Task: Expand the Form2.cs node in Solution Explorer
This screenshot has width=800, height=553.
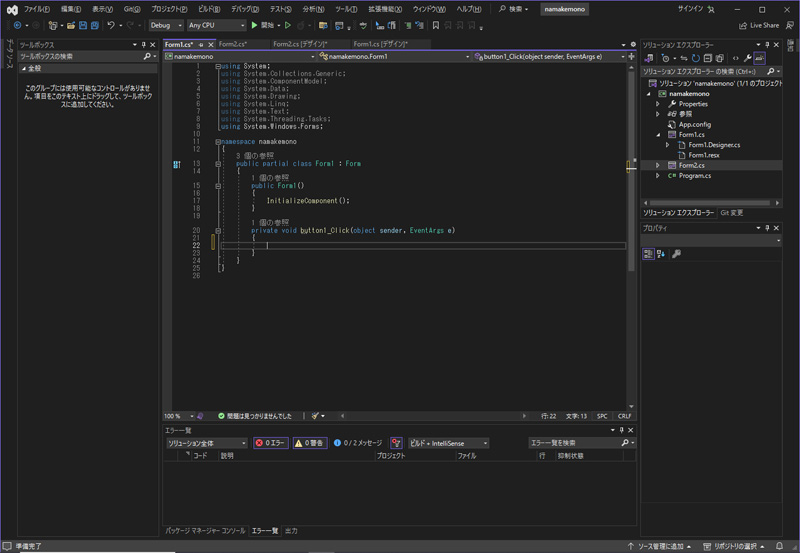Action: (658, 165)
